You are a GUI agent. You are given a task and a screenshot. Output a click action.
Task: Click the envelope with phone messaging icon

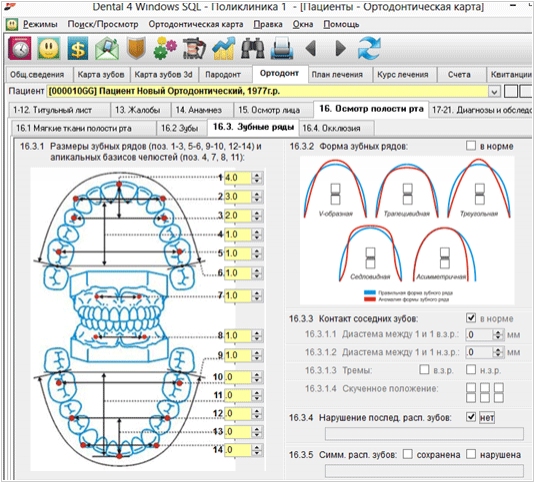point(107,48)
